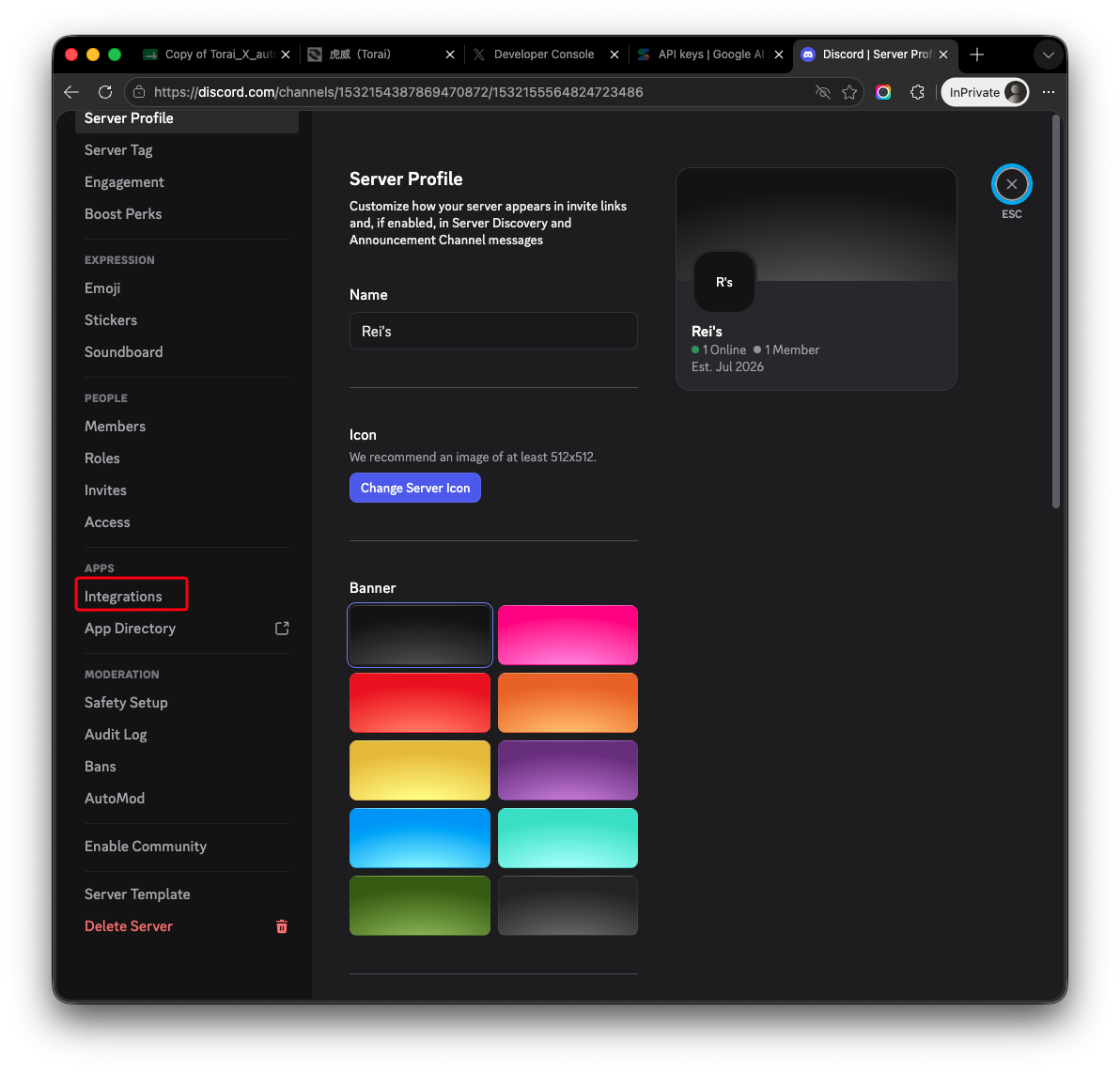Viewport: 1120px width, 1073px height.
Task: Open the browser extensions puzzle icon
Action: pos(918,92)
